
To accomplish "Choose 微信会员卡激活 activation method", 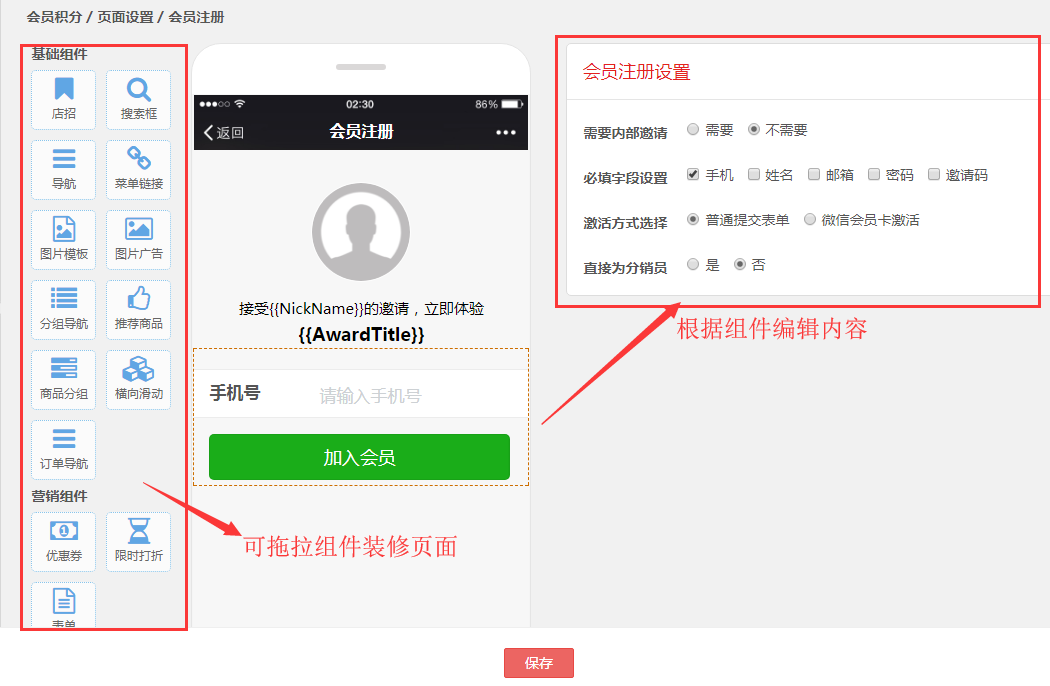I will [x=810, y=219].
